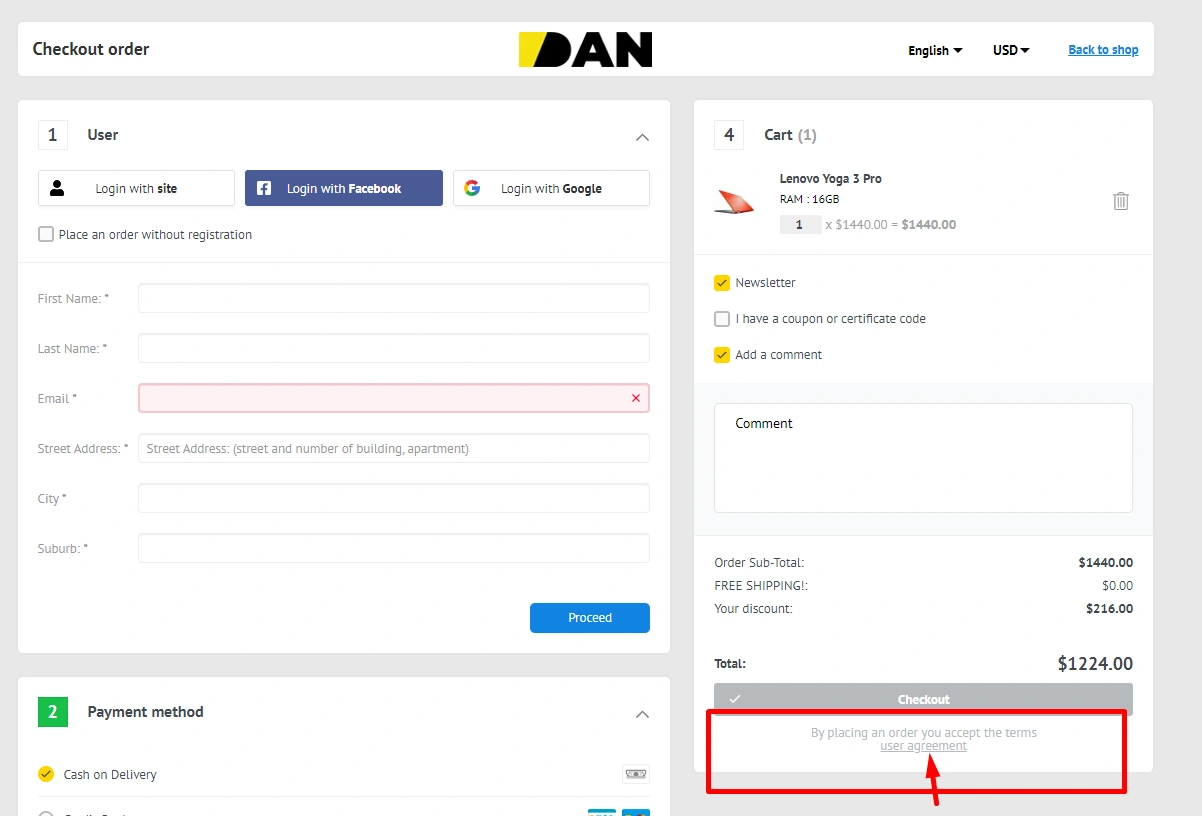Screen dimensions: 1202x816
Task: Log in using the Facebook button
Action: 343,188
